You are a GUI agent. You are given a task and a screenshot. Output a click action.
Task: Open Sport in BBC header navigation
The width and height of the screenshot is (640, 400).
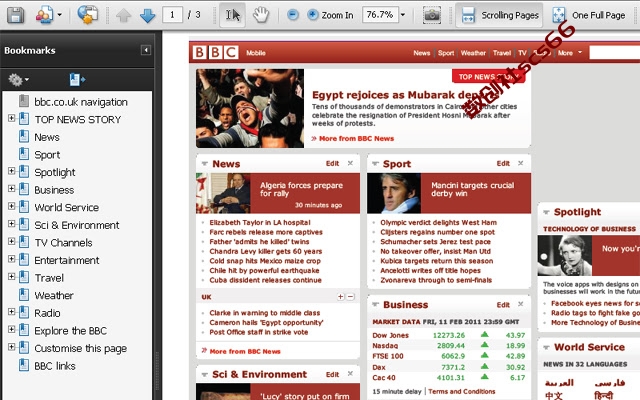pos(446,53)
